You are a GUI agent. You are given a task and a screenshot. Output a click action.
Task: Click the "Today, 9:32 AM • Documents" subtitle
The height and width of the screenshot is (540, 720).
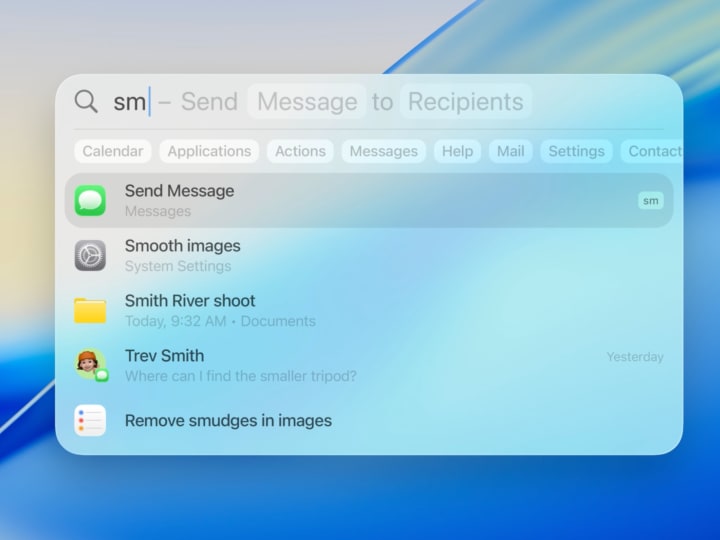click(220, 321)
